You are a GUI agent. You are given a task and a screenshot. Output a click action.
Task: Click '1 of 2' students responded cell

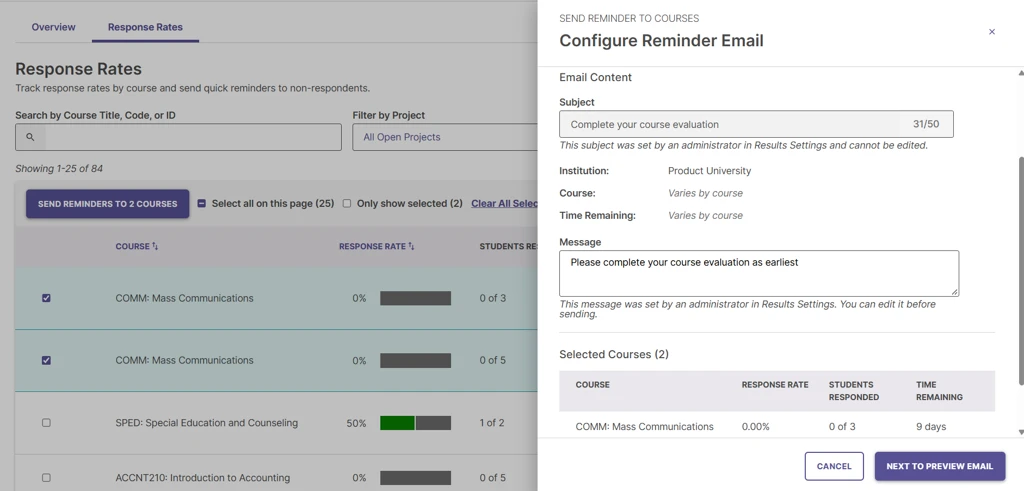tap(492, 422)
